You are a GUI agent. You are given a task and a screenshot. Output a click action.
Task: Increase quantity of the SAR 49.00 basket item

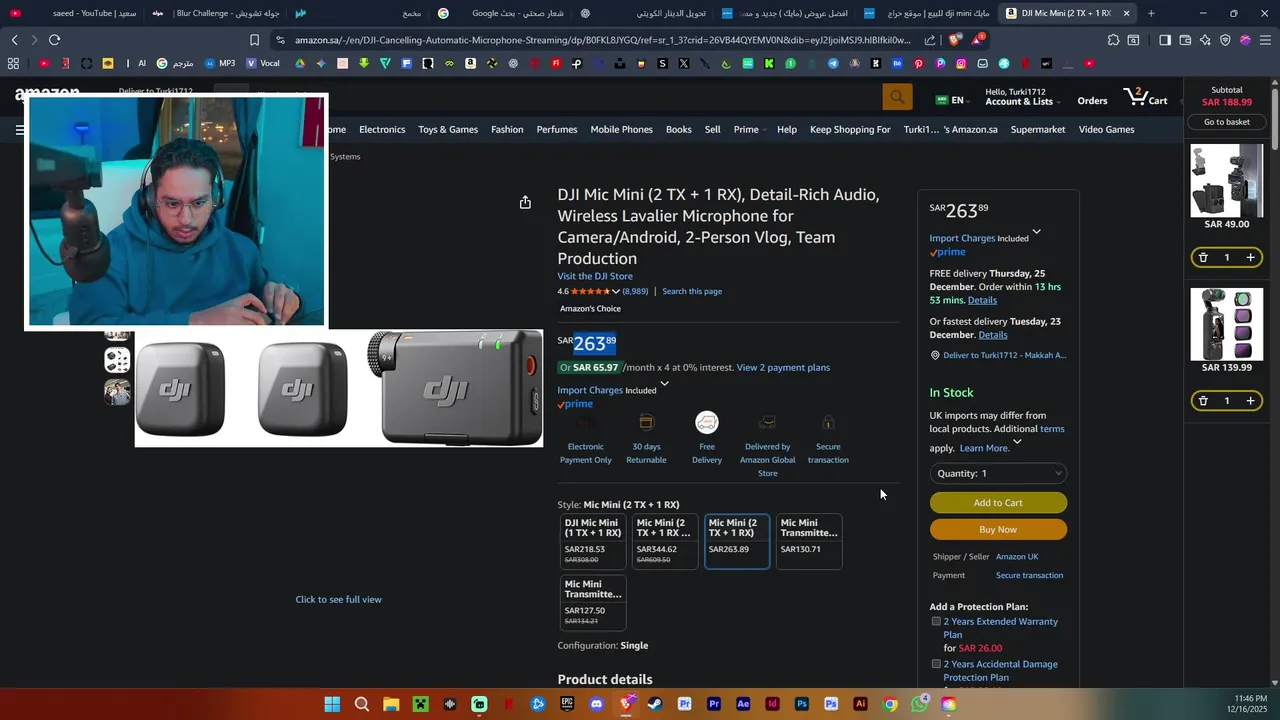pos(1250,257)
